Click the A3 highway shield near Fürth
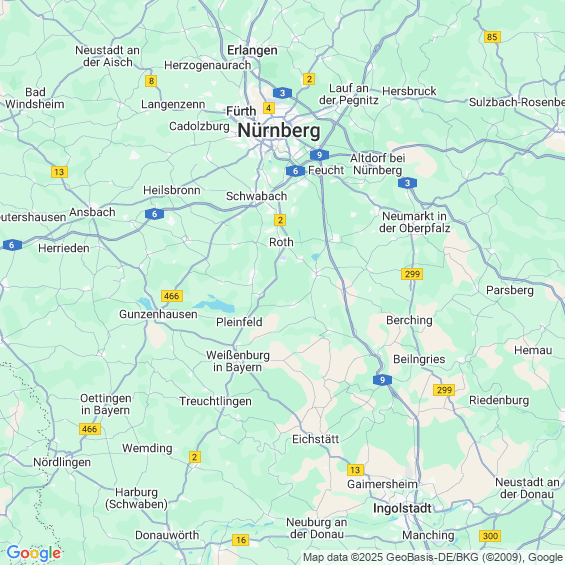 [x=282, y=93]
